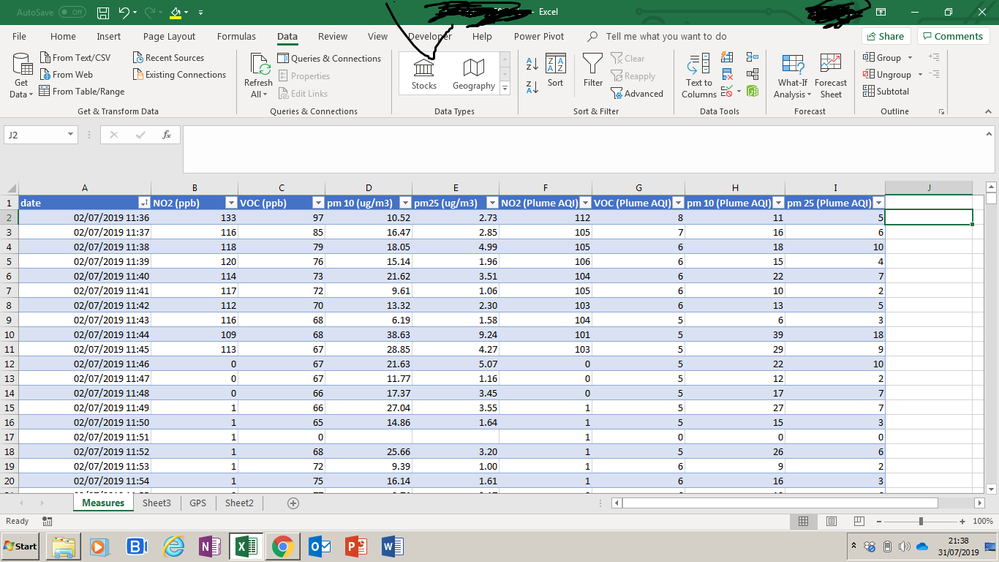Import data From Text/CSV
The height and width of the screenshot is (562, 999).
coord(75,57)
